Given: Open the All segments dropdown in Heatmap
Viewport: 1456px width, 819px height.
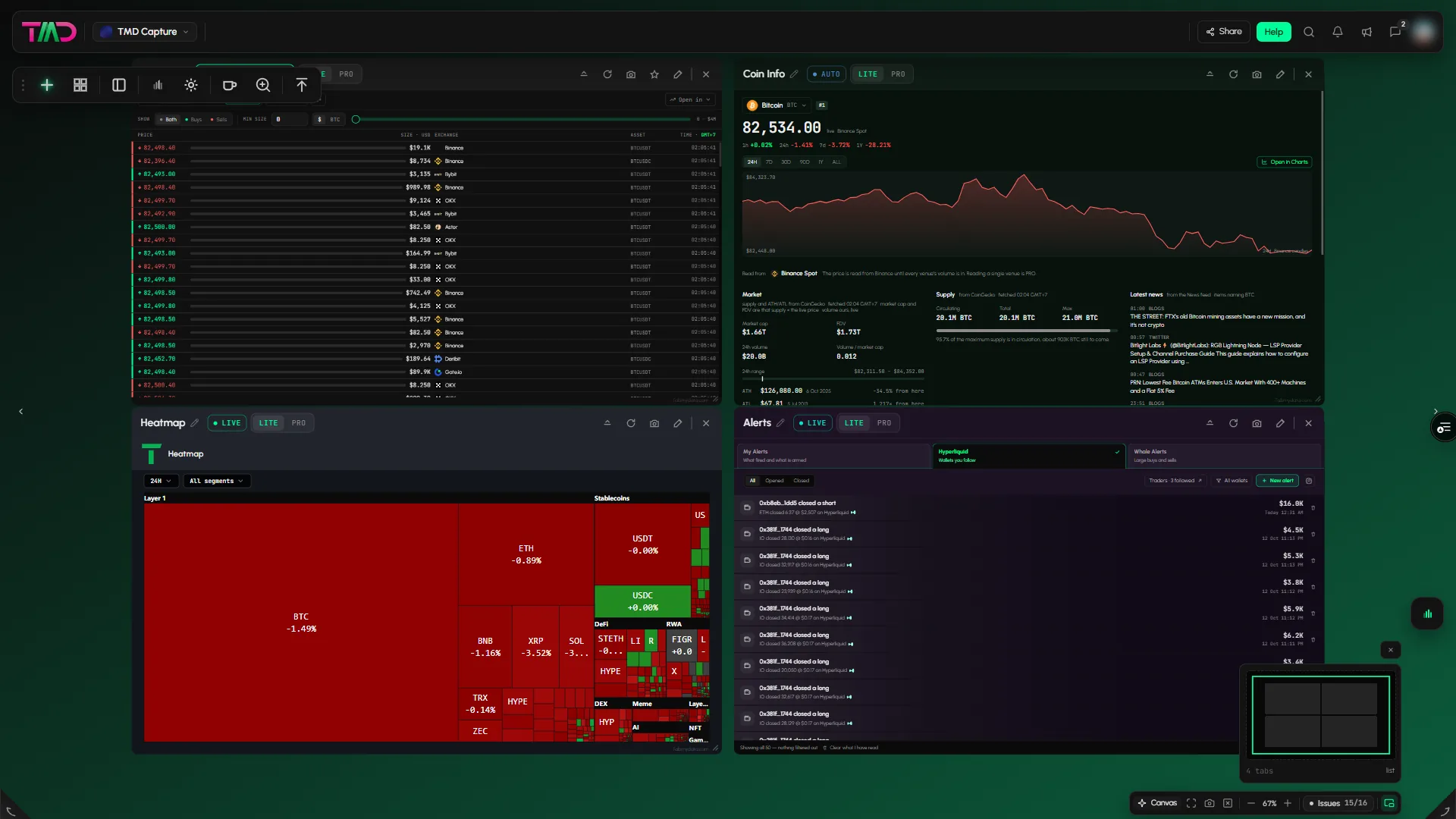Looking at the screenshot, I should (x=217, y=481).
